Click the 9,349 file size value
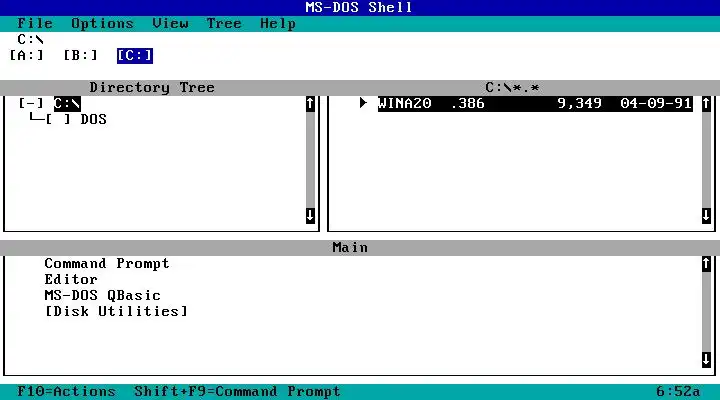This screenshot has width=720, height=400. [x=579, y=103]
